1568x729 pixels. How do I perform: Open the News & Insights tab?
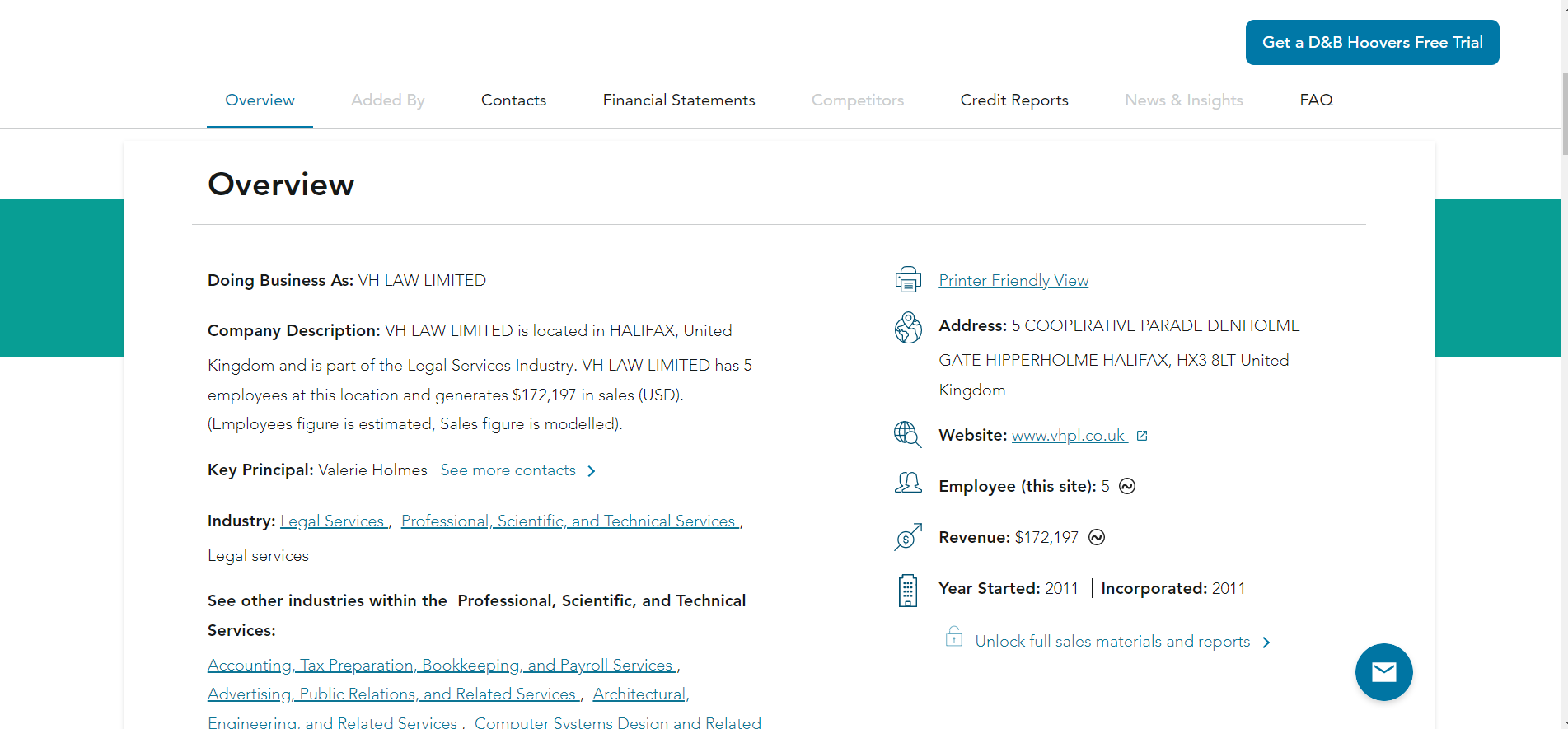1184,100
